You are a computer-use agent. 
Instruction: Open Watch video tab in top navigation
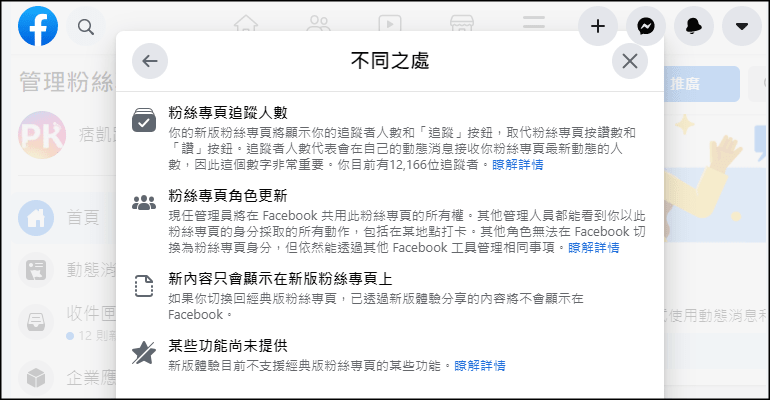pyautogui.click(x=390, y=23)
